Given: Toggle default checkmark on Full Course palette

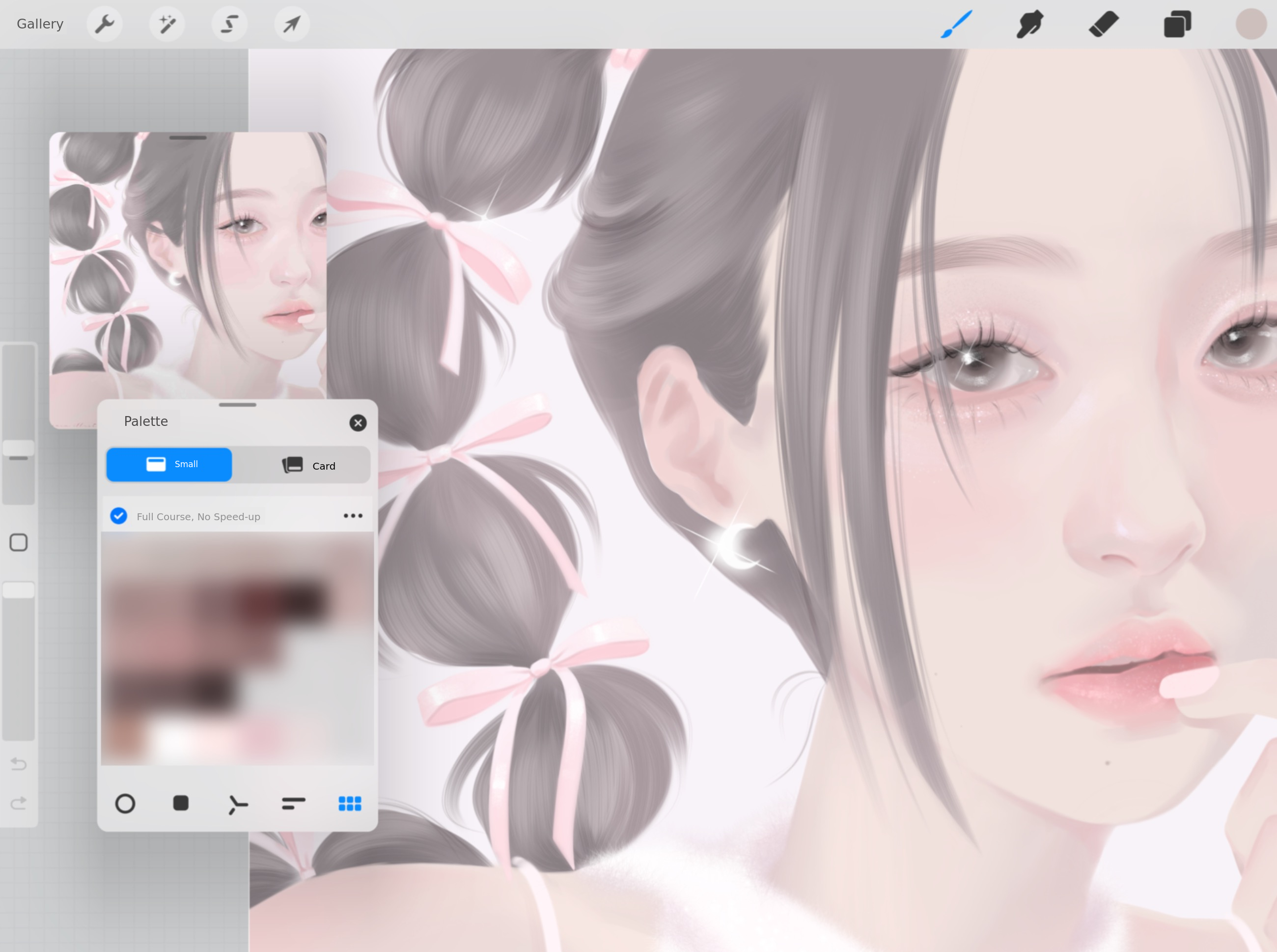Looking at the screenshot, I should (x=119, y=516).
